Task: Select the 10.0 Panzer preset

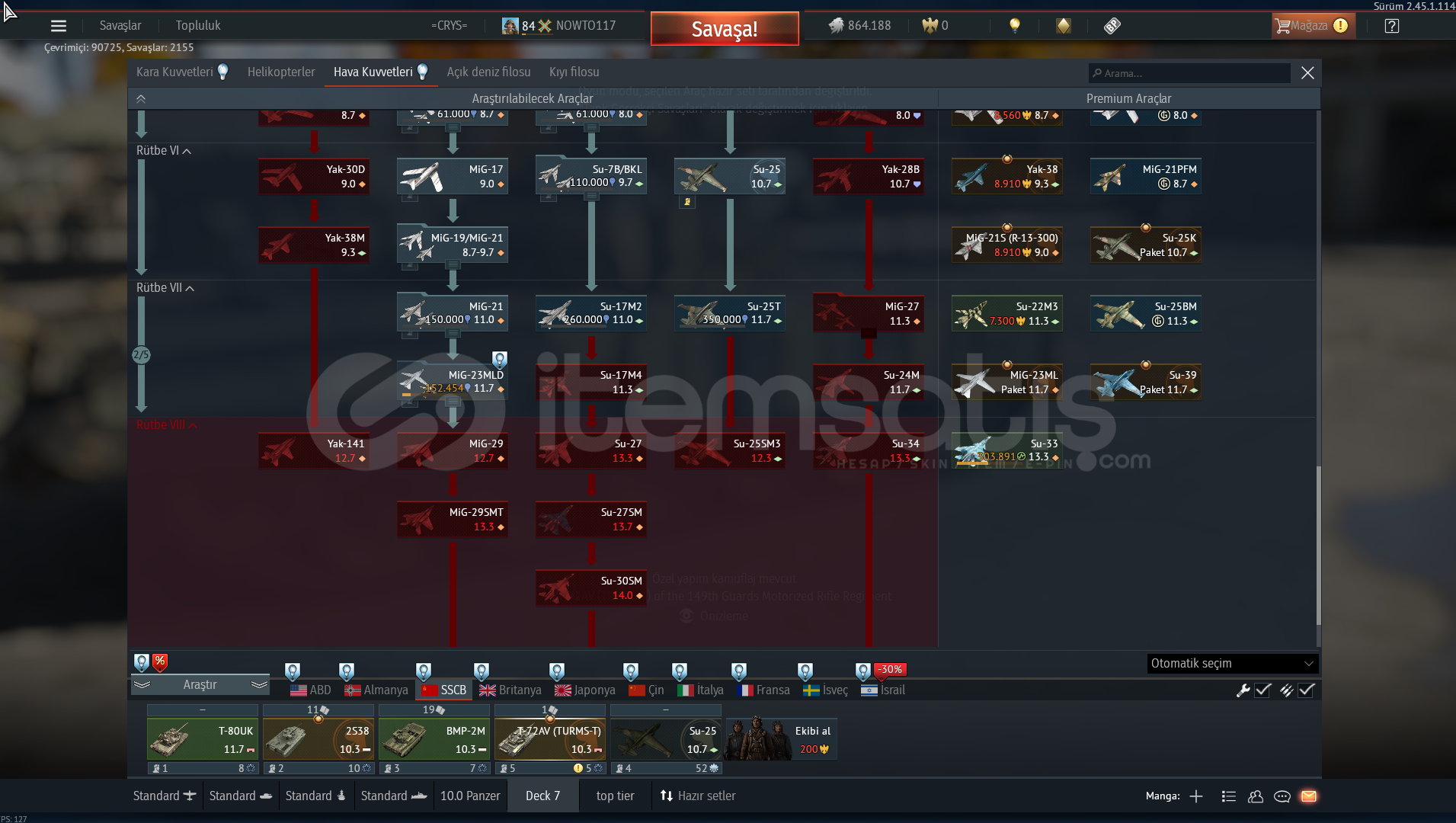Action: point(470,796)
